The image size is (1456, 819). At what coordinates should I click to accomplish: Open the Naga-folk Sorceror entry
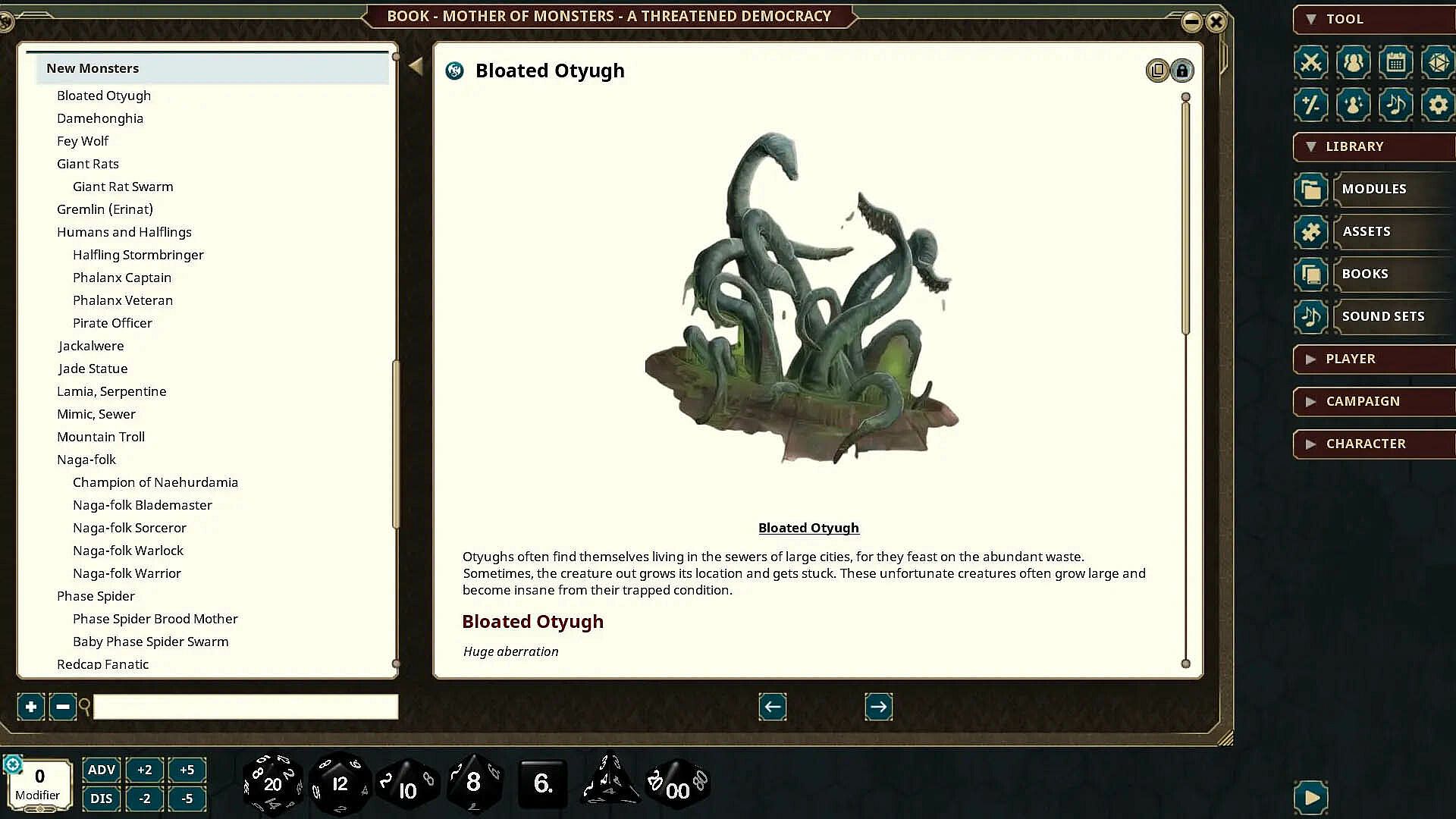130,528
